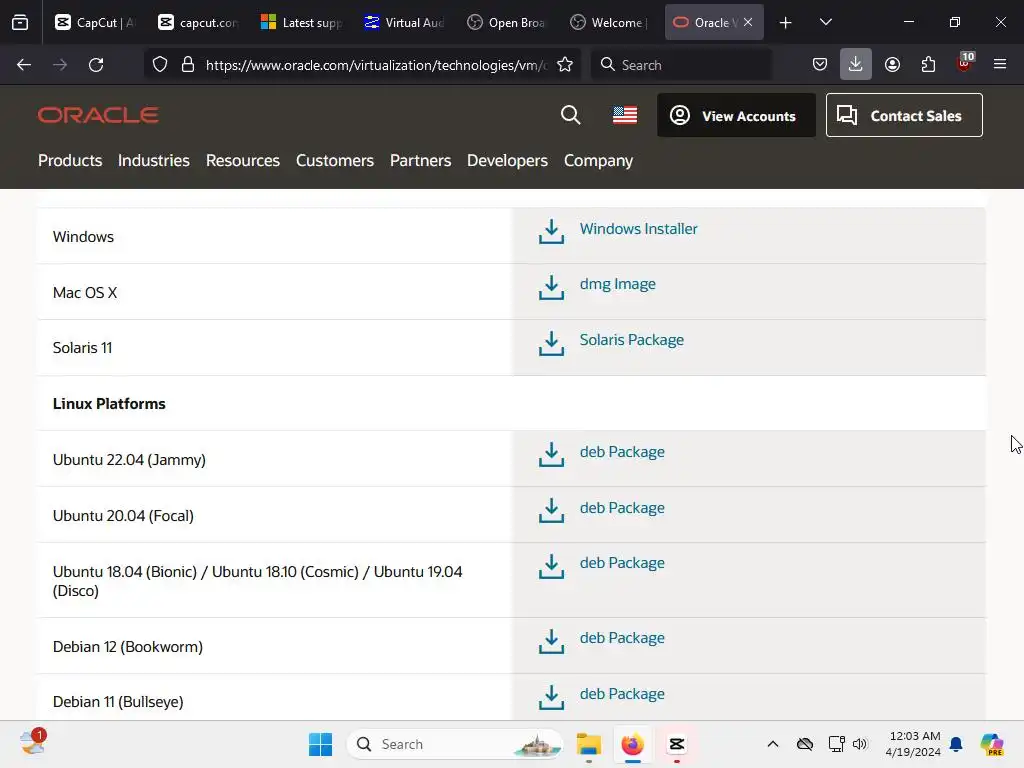Open the Resources menu
The image size is (1024, 768).
[x=242, y=160]
